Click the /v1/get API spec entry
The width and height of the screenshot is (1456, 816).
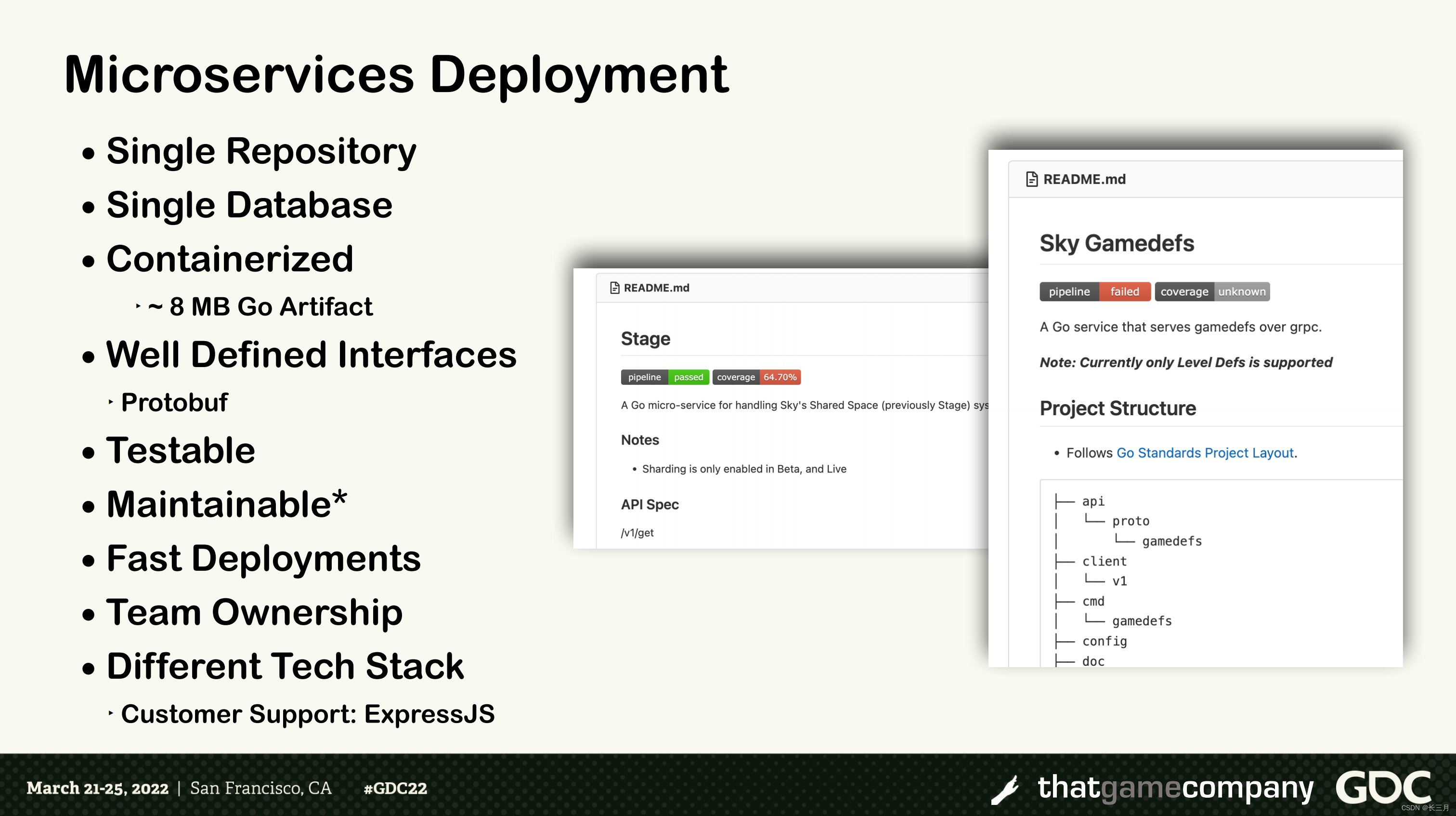tap(637, 533)
